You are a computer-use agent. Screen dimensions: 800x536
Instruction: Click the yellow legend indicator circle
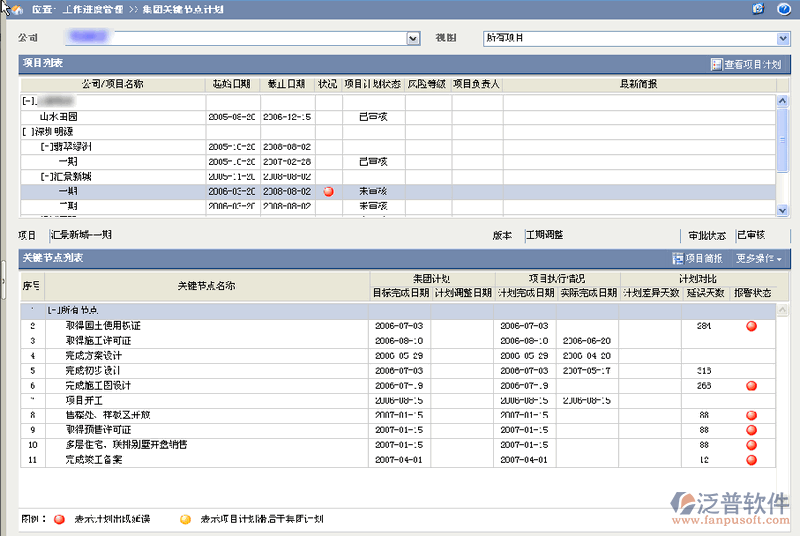185,519
